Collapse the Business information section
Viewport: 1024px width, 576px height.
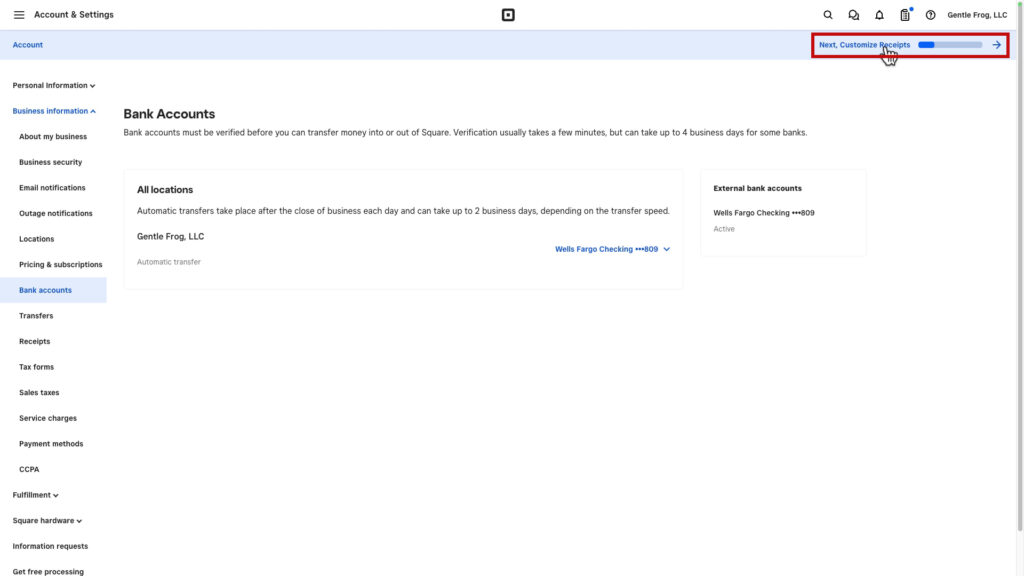point(54,111)
